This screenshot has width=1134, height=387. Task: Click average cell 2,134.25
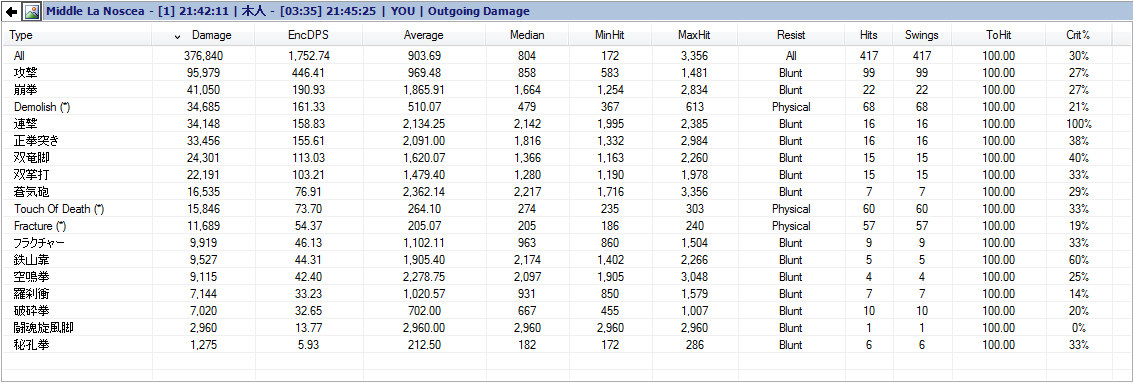424,124
